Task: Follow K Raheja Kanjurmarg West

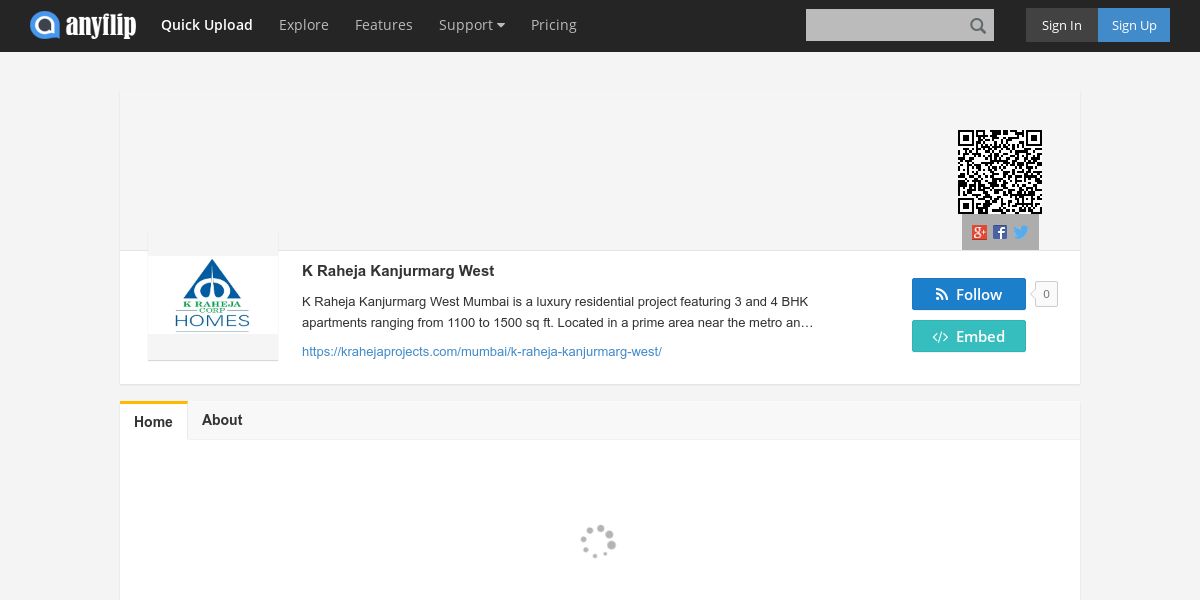Action: [x=969, y=294]
